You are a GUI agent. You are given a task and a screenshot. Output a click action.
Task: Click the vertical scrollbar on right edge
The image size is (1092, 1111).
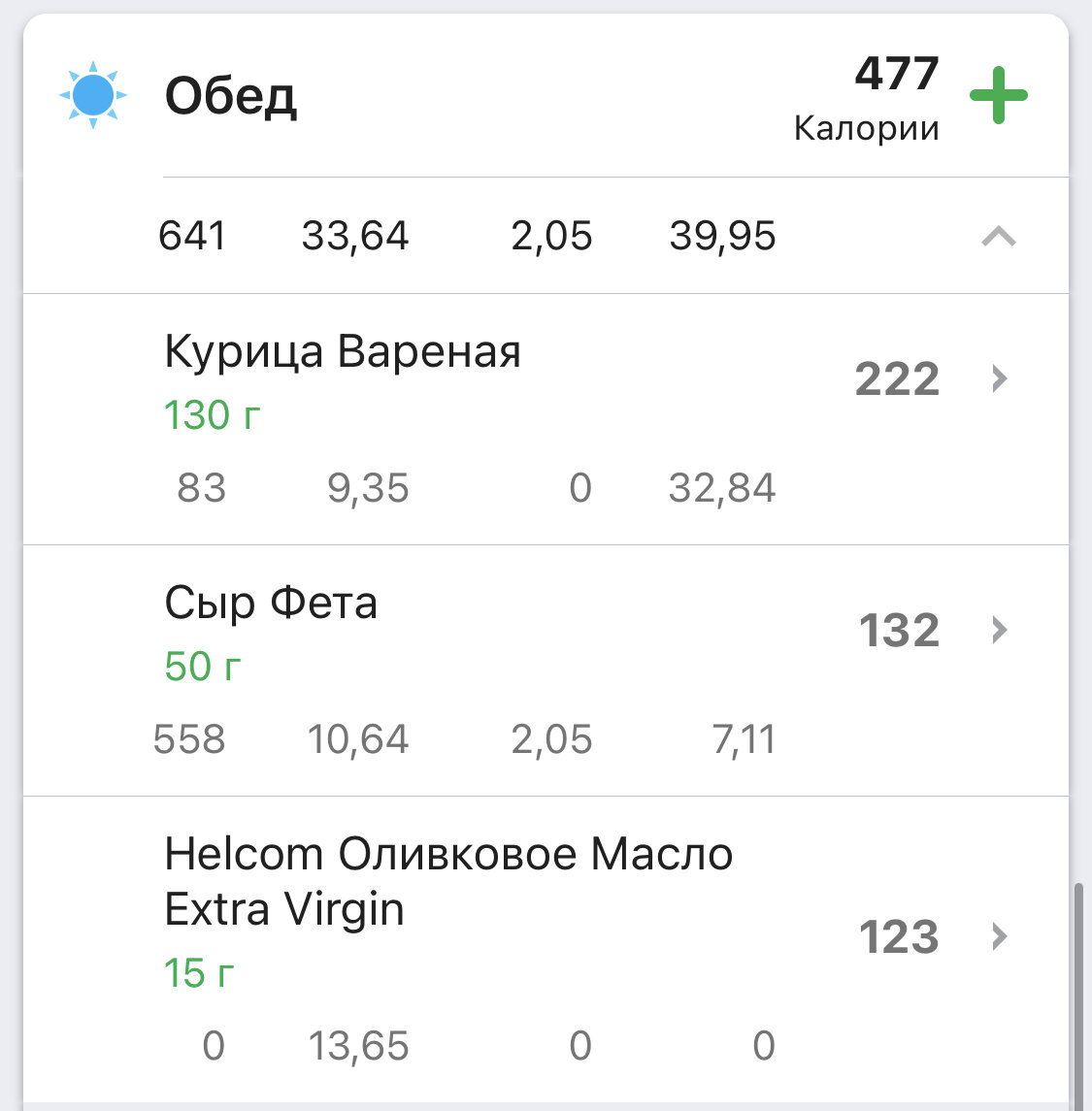click(x=1079, y=992)
